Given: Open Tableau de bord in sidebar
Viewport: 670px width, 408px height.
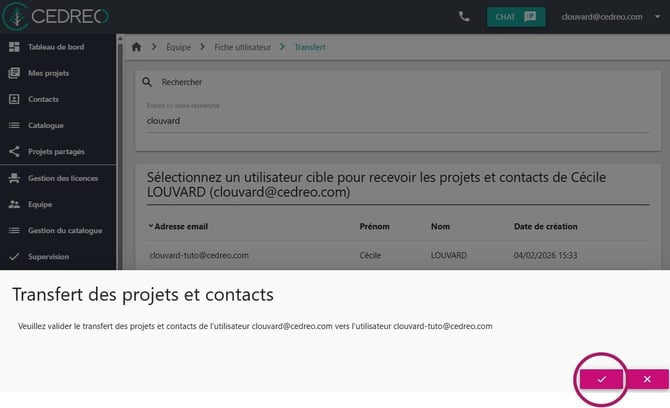Looking at the screenshot, I should pyautogui.click(x=56, y=47).
